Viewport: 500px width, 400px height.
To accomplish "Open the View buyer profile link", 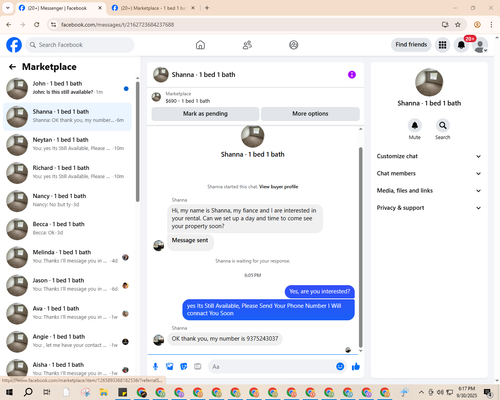I will [278, 187].
